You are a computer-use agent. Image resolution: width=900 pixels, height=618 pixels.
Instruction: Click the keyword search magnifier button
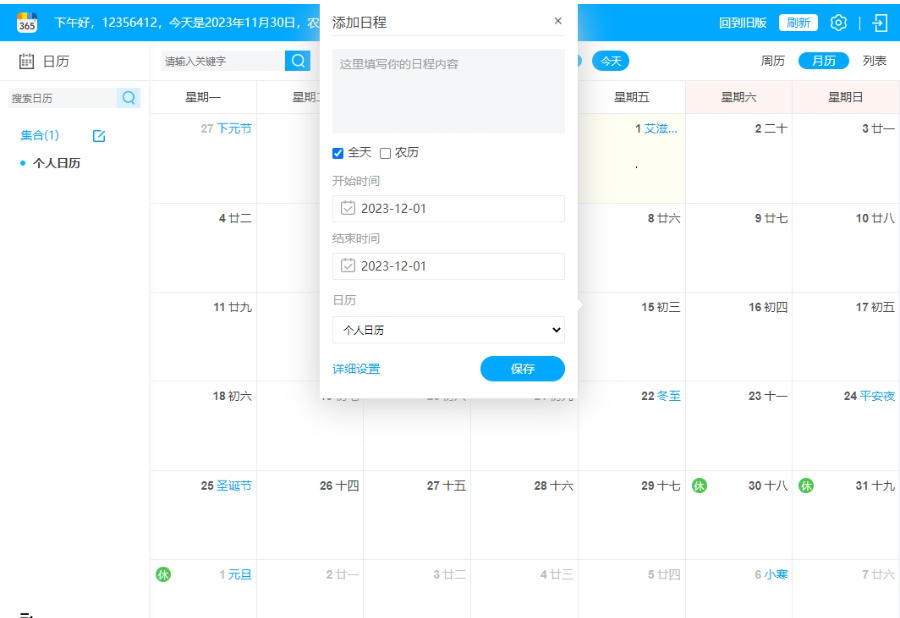(298, 61)
